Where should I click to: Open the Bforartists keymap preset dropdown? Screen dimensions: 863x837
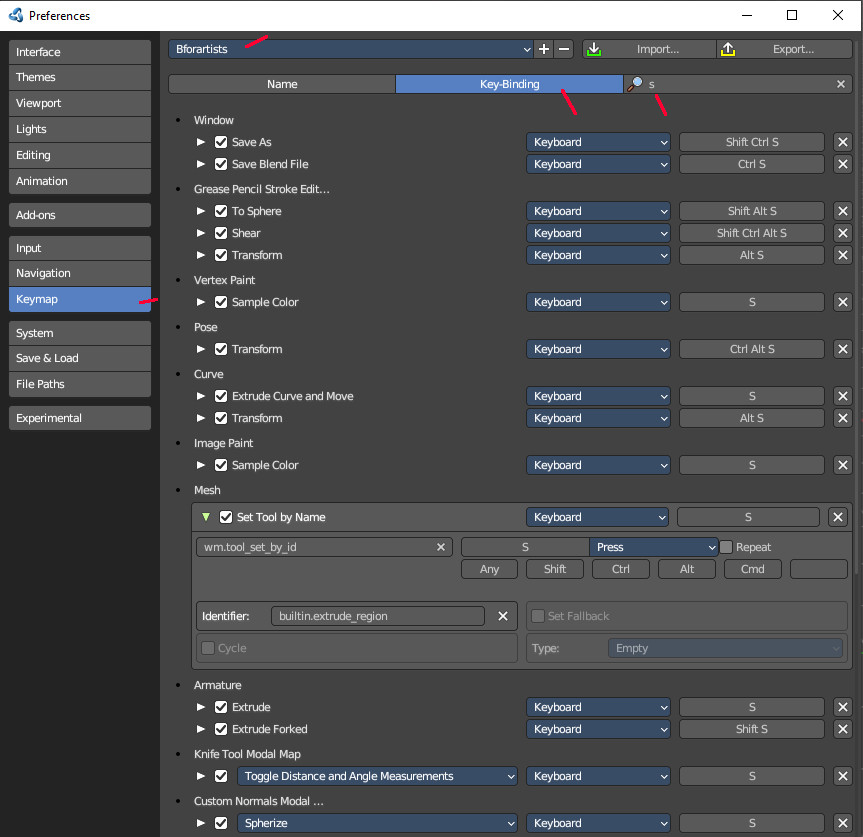tap(351, 49)
